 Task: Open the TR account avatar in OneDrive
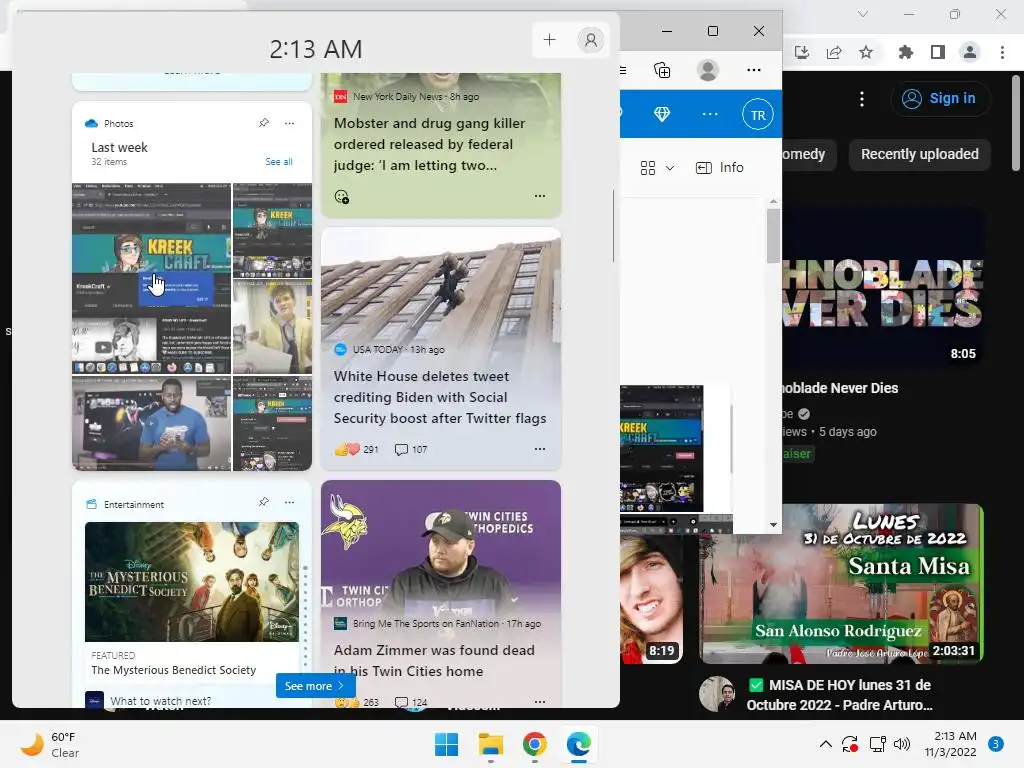pos(758,115)
